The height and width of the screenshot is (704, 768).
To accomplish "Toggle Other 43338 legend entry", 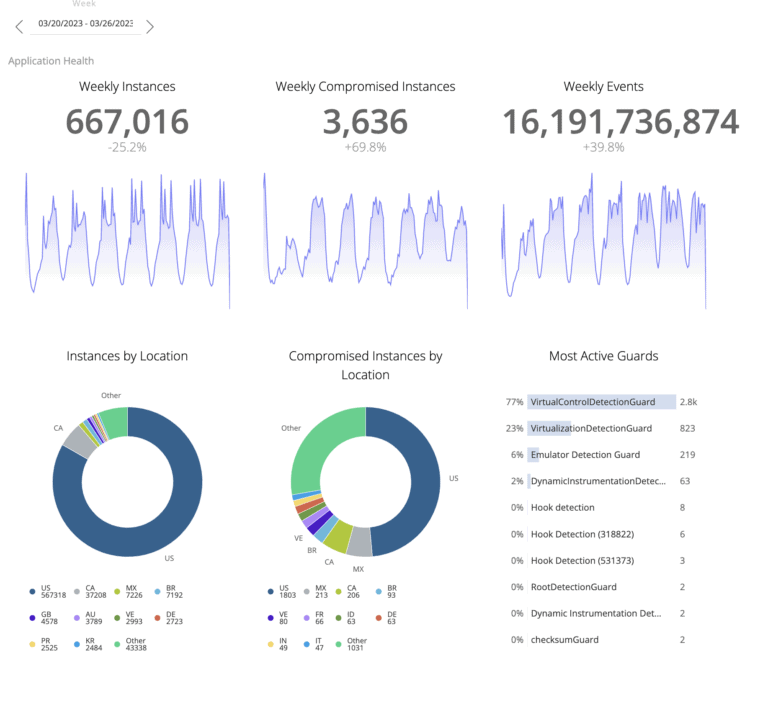I will [130, 645].
